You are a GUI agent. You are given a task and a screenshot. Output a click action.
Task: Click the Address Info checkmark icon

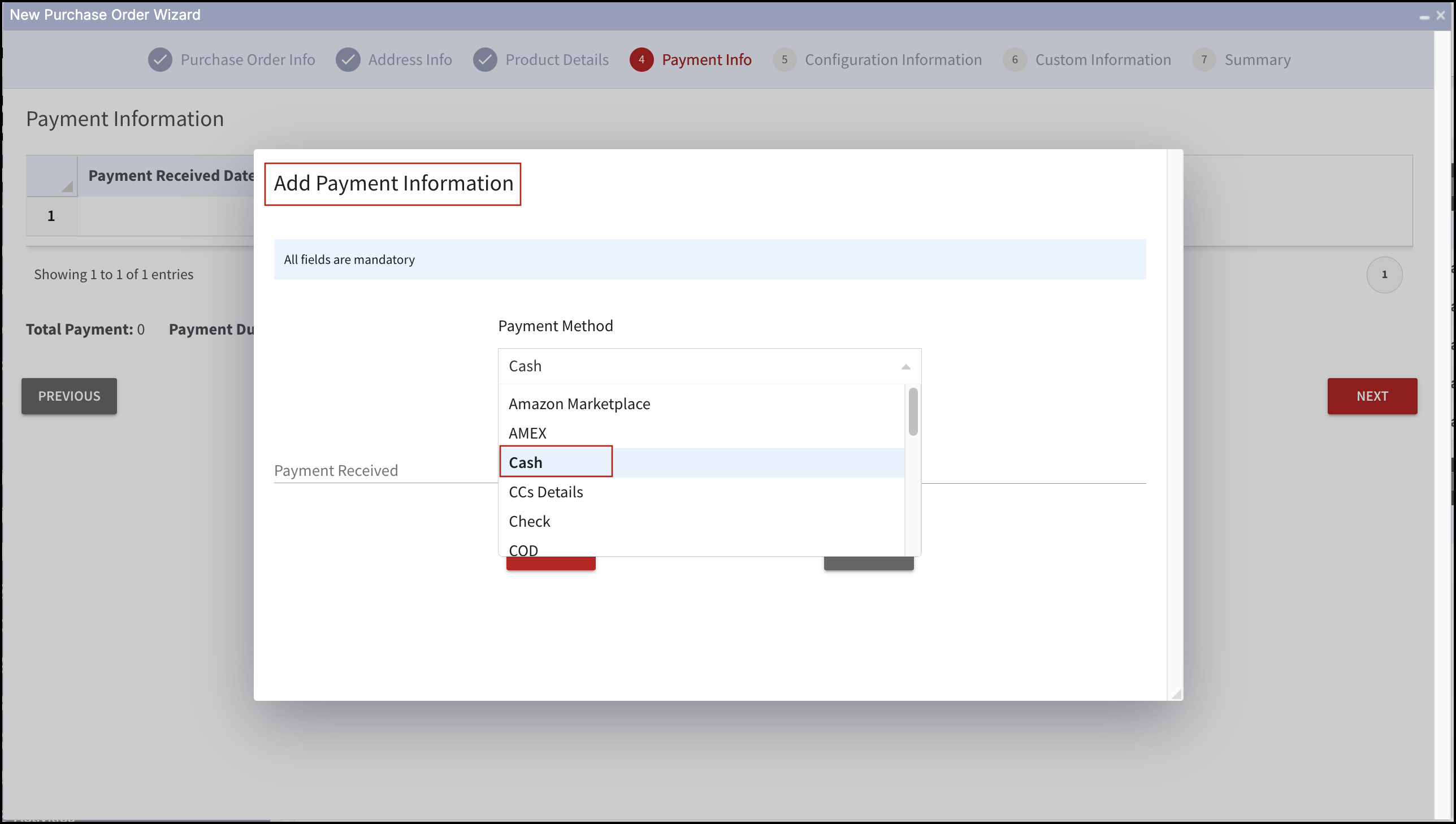(x=348, y=59)
